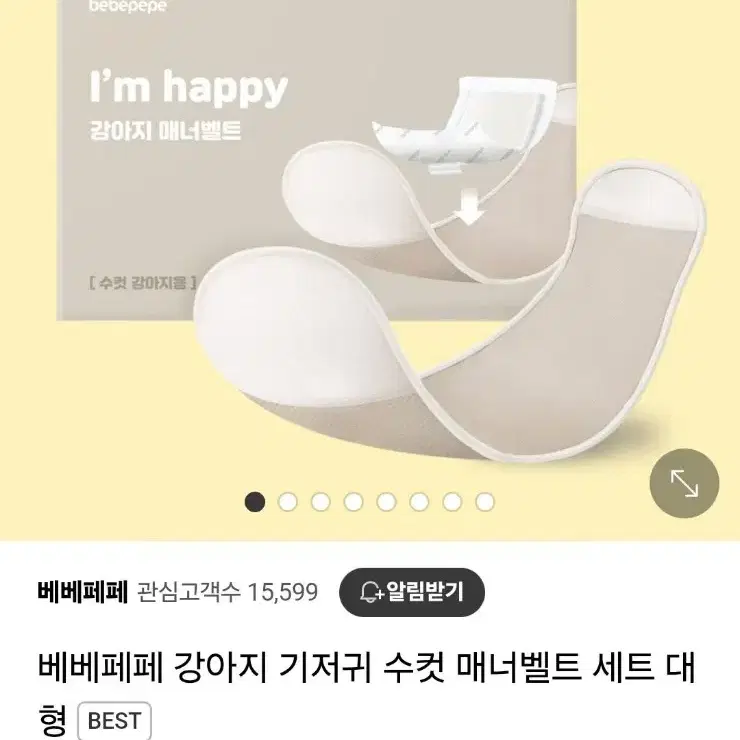Click the 수컷 강아지용 label on box
The image size is (740, 740).
coord(143,284)
